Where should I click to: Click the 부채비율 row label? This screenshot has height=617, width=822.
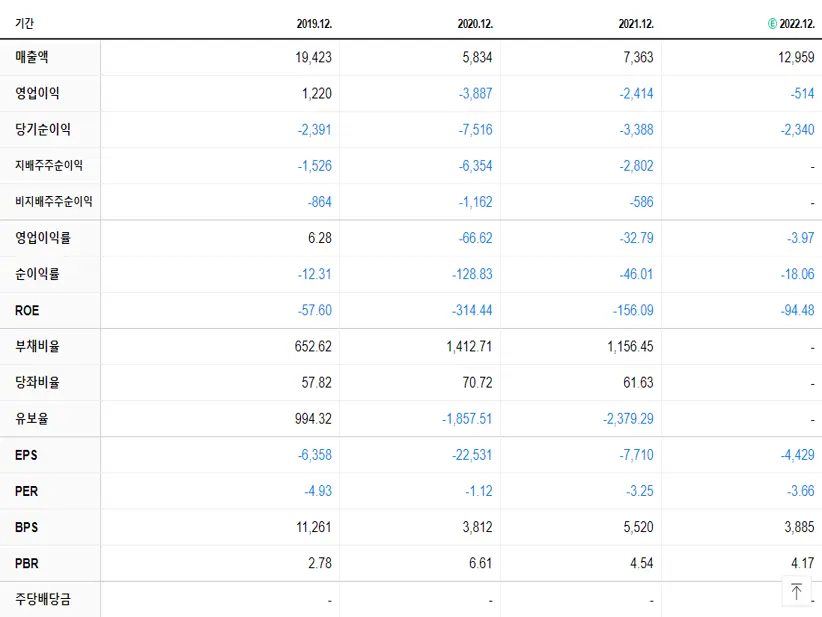[37, 346]
